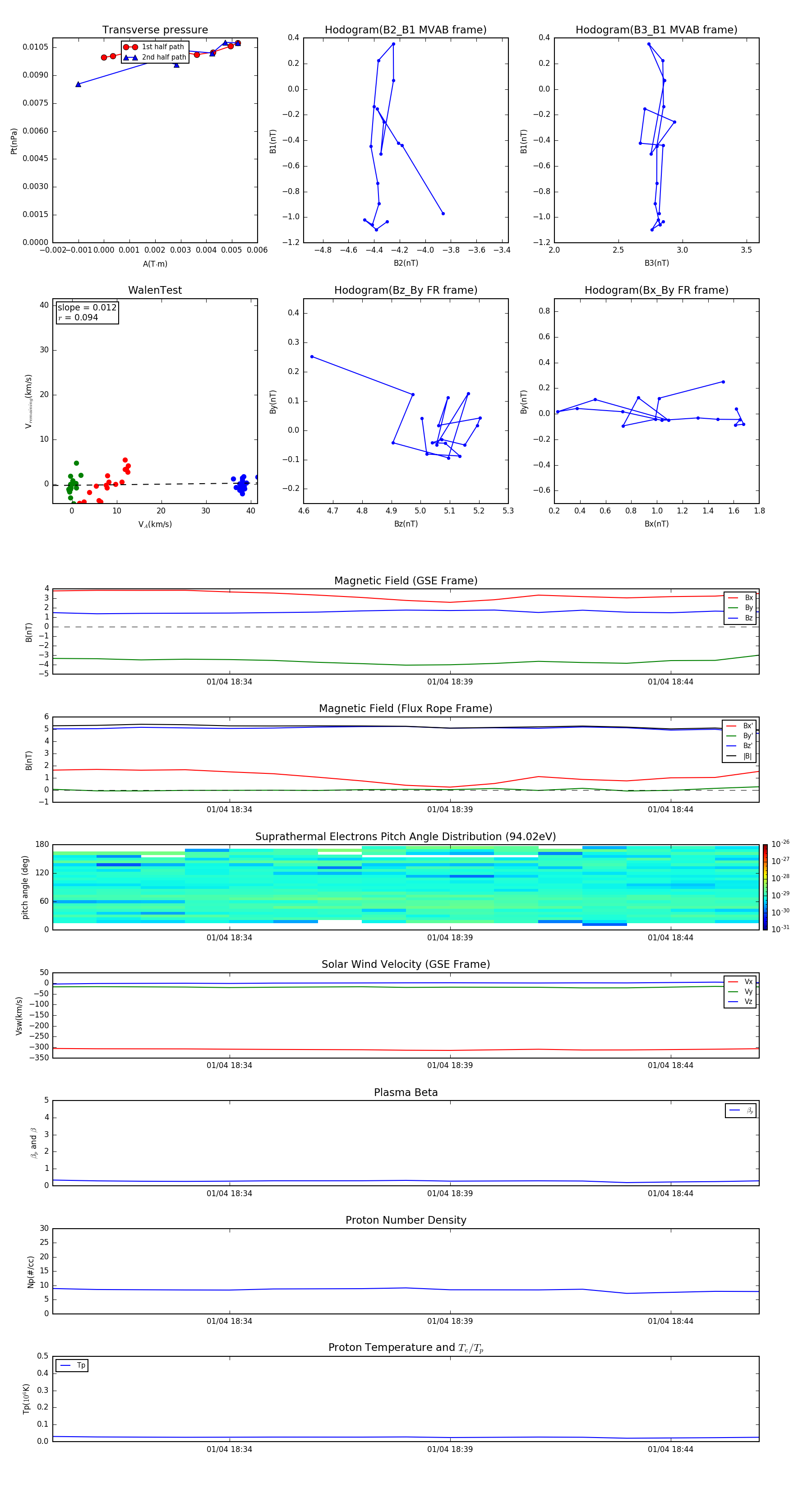Click the 'Transverse pressure' plot title
Viewport: 812px width, 1489px height.
[155, 30]
